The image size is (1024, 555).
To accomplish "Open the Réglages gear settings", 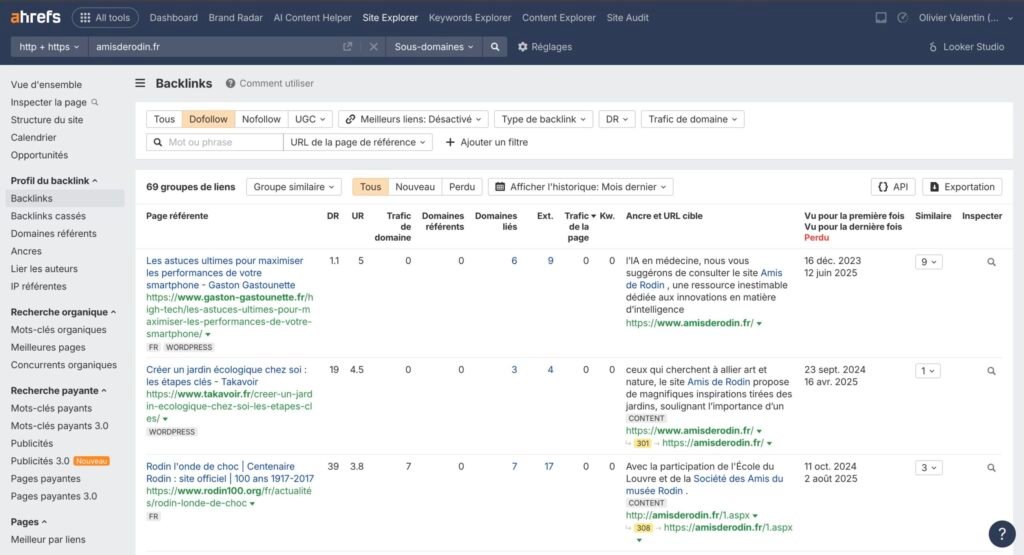I will (545, 47).
